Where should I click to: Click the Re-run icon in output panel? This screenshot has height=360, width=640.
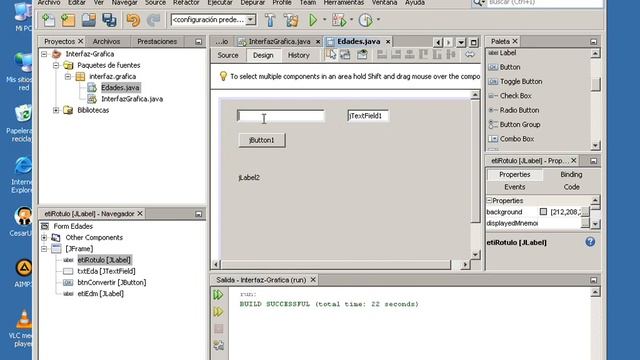[218, 295]
